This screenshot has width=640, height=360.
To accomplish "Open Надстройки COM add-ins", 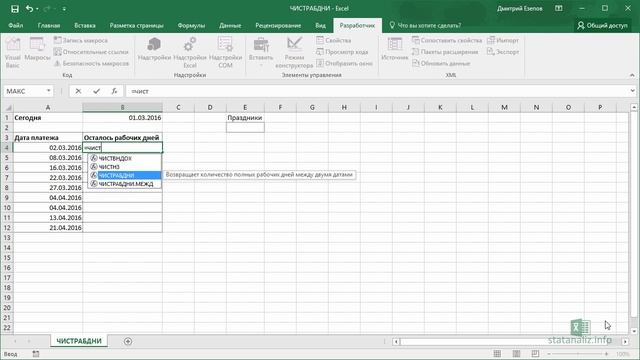I will click(x=225, y=52).
